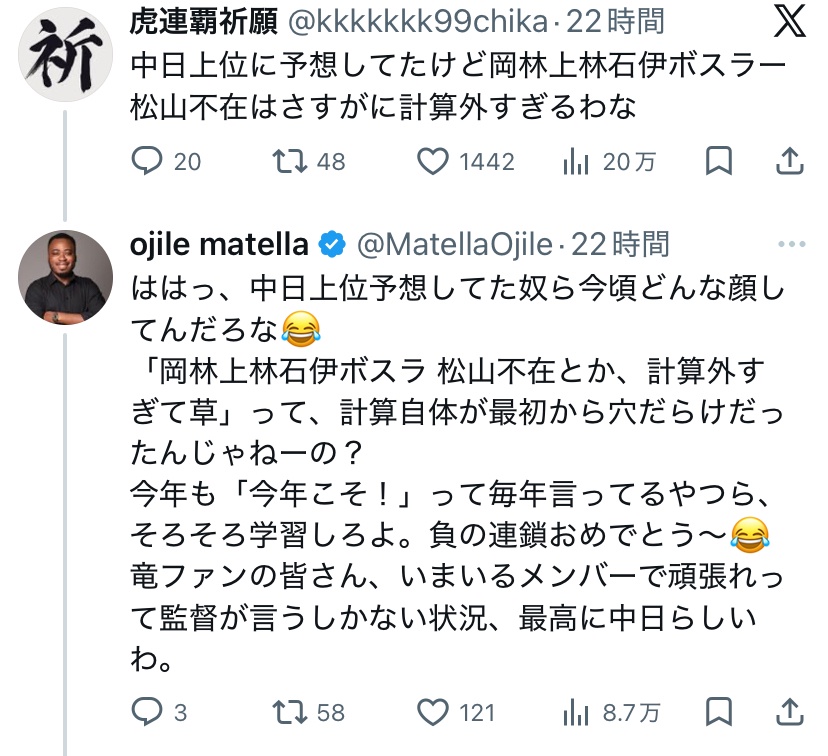The image size is (828, 756).
Task: Open more options on ojile matella's reply
Action: tap(790, 243)
